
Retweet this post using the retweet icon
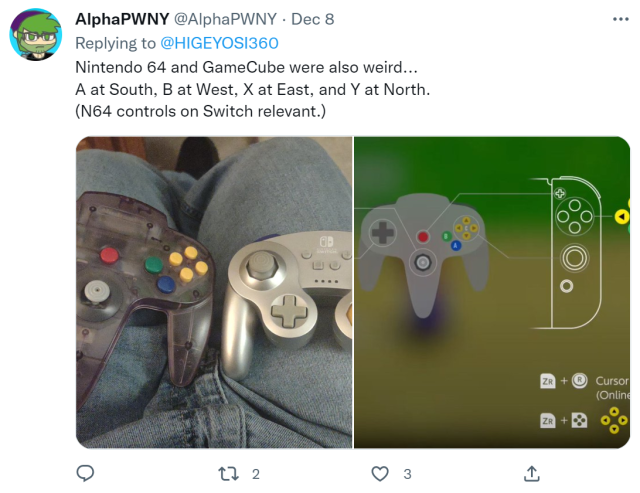pyautogui.click(x=228, y=474)
